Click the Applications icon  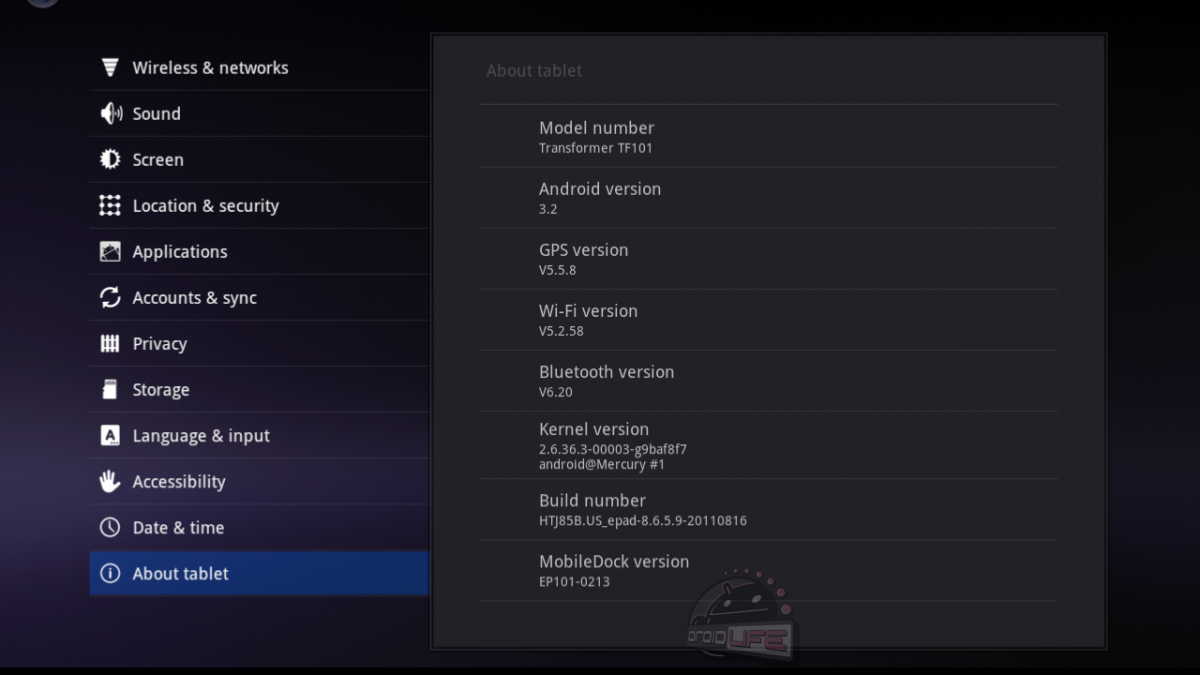110,252
